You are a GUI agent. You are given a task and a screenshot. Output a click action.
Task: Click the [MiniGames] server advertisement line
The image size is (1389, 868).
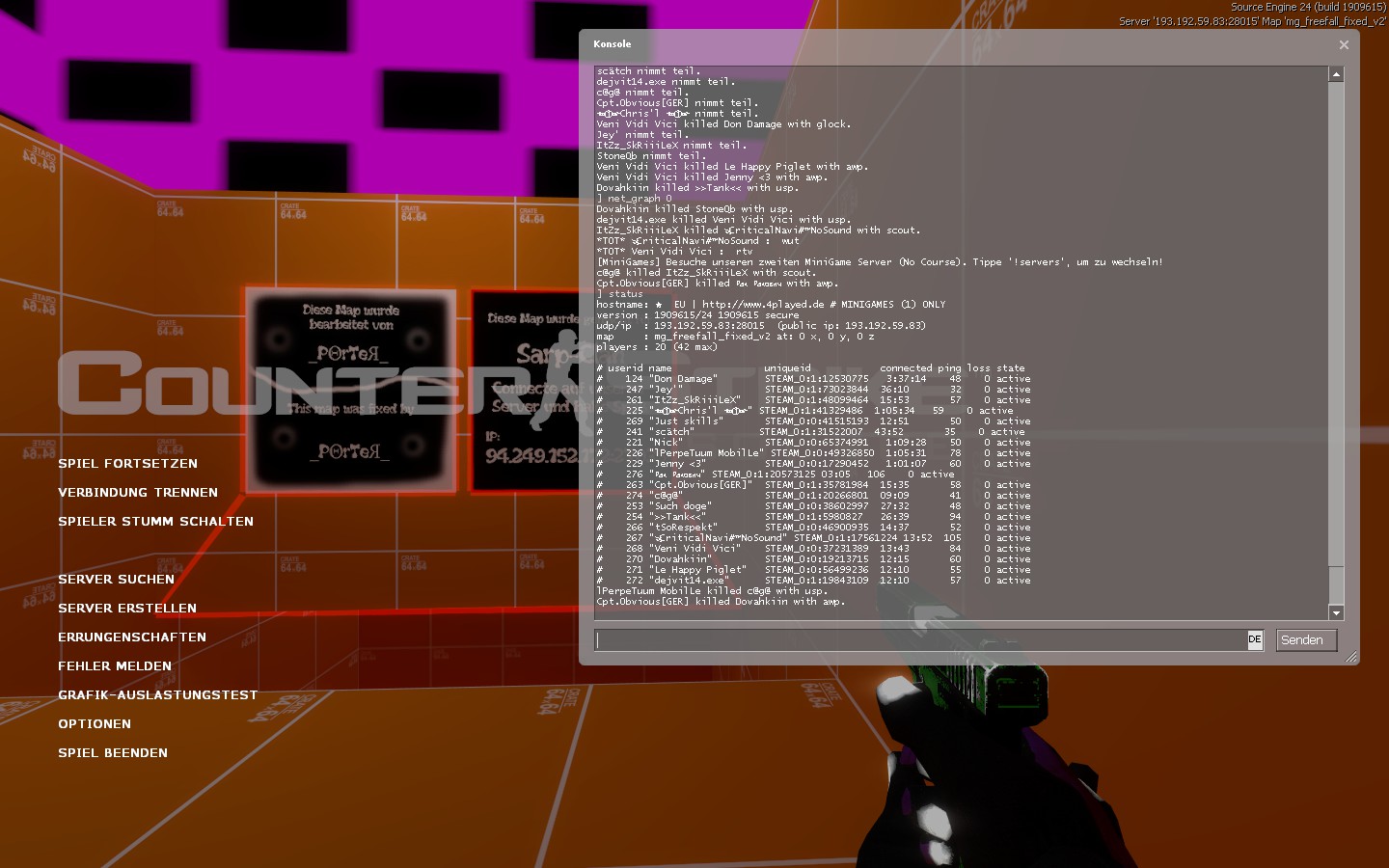pos(880,262)
